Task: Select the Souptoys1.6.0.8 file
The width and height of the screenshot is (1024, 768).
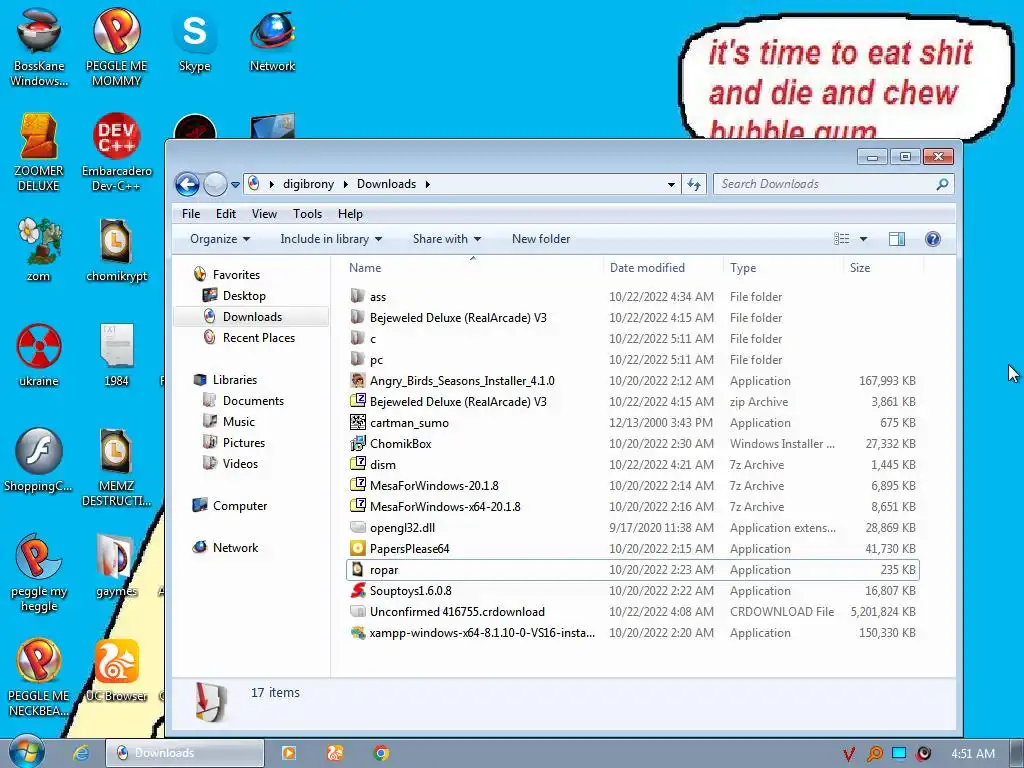Action: [x=632, y=591]
